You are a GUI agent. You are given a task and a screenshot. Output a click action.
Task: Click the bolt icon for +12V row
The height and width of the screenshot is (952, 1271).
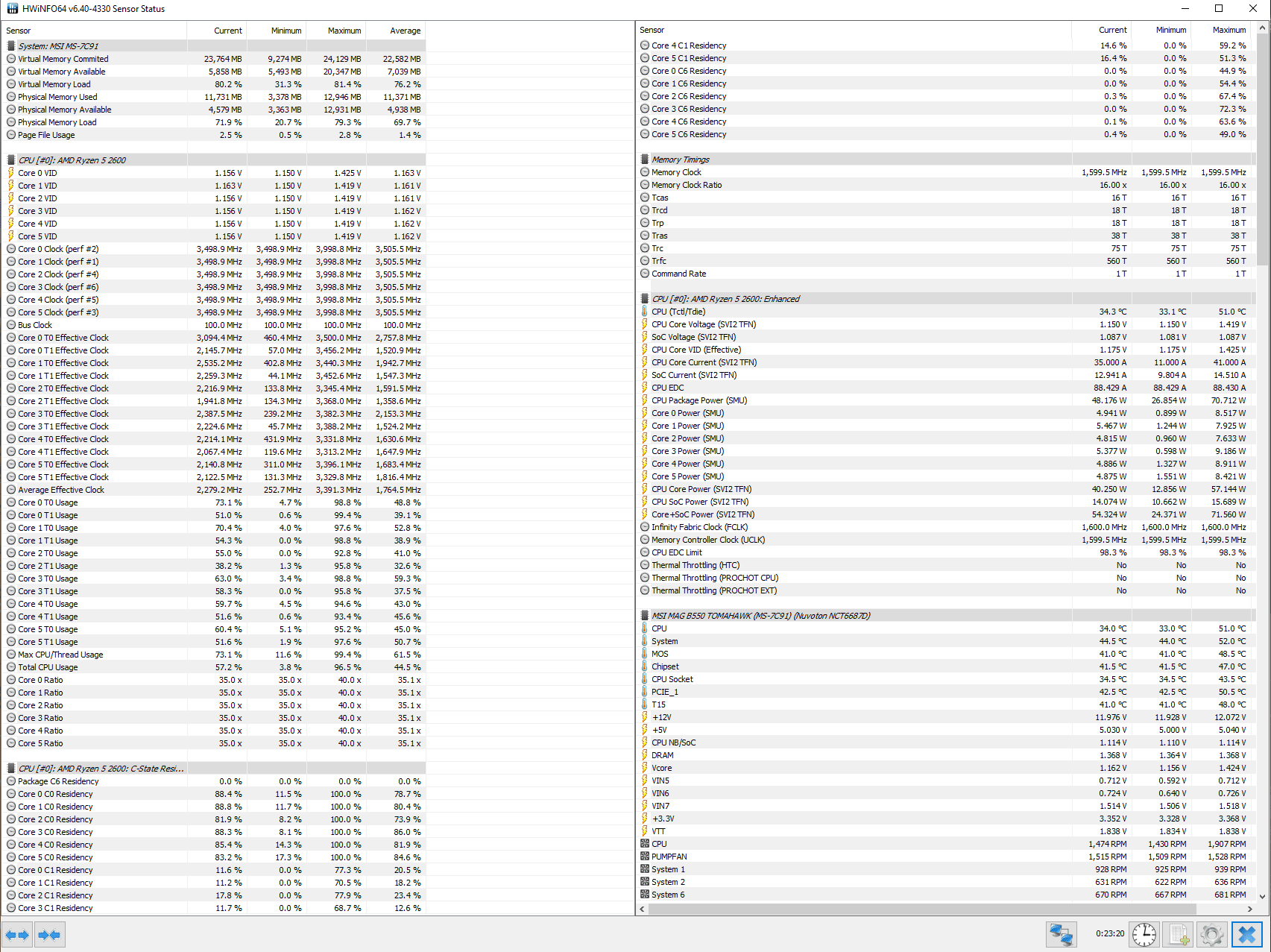[x=645, y=717]
